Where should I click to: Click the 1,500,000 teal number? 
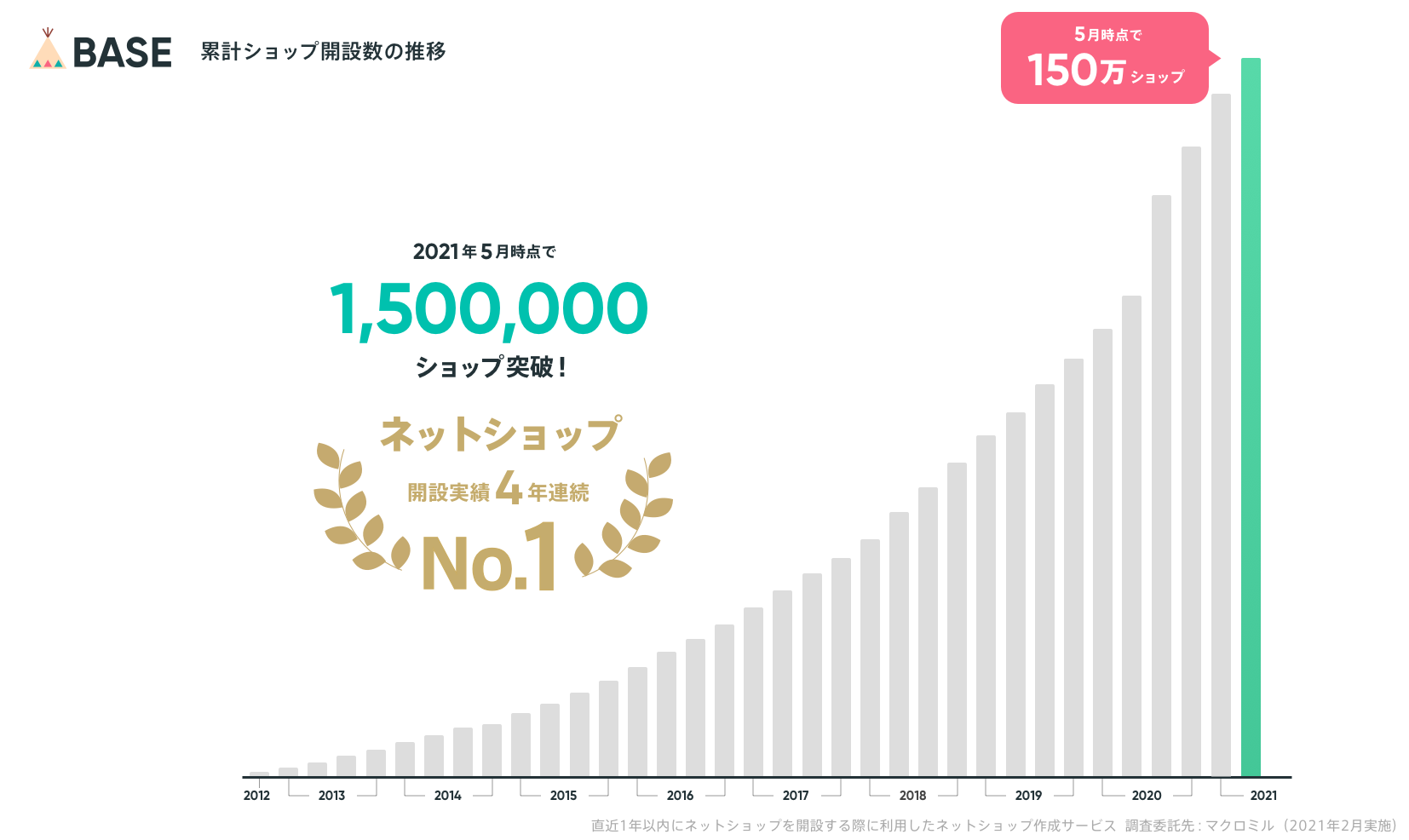coord(489,308)
